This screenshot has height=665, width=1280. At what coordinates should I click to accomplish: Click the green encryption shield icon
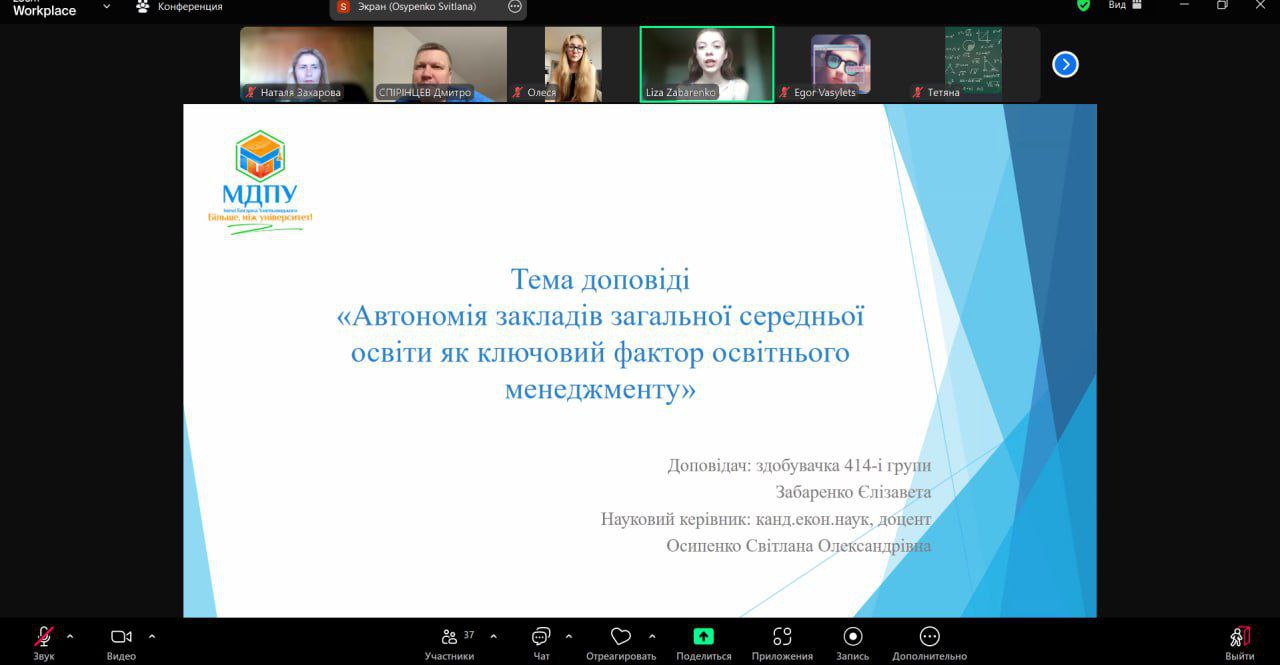pyautogui.click(x=1083, y=5)
